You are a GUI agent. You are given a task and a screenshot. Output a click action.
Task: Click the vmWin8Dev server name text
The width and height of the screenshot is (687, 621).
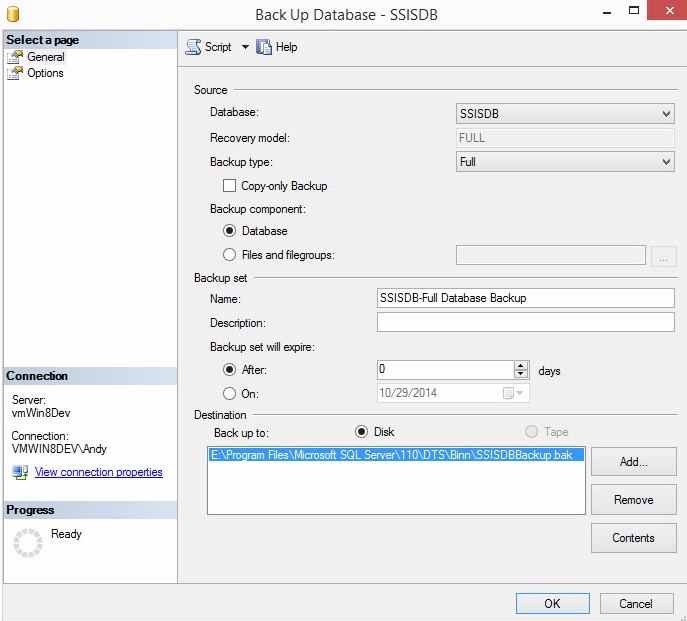41,413
